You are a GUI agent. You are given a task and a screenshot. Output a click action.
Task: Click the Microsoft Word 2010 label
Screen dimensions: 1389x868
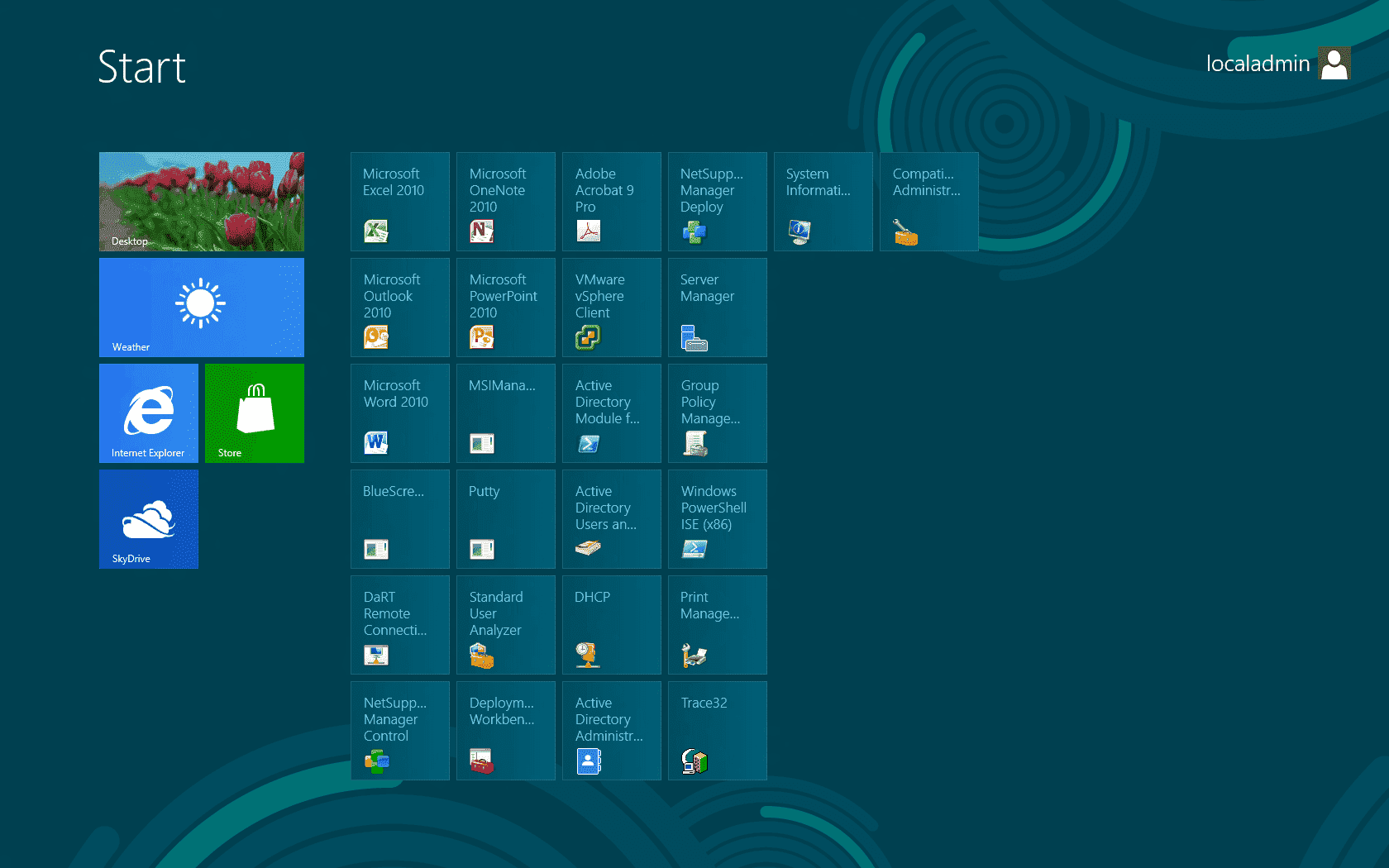coord(396,393)
